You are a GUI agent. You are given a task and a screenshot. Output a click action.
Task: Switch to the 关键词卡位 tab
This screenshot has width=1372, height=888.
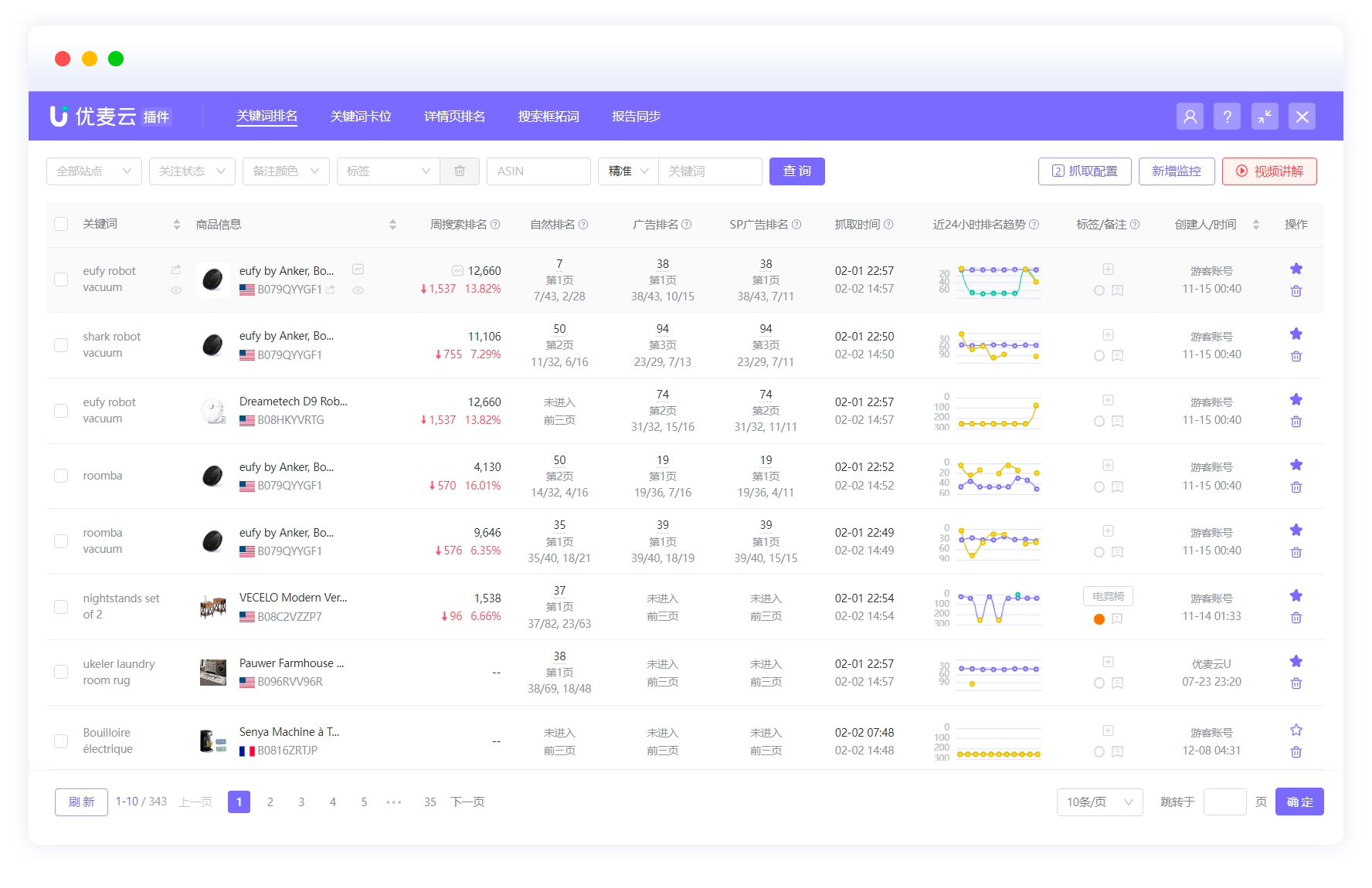[x=361, y=117]
